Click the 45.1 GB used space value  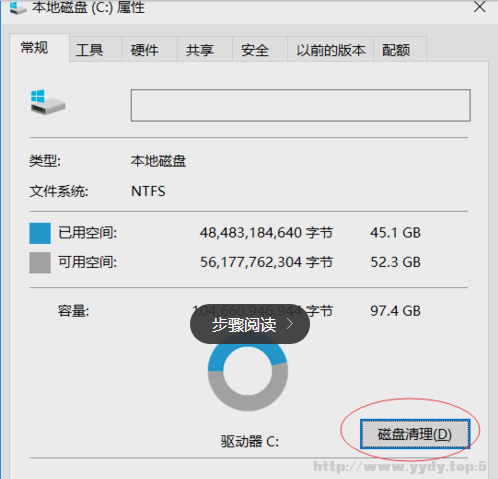click(395, 233)
